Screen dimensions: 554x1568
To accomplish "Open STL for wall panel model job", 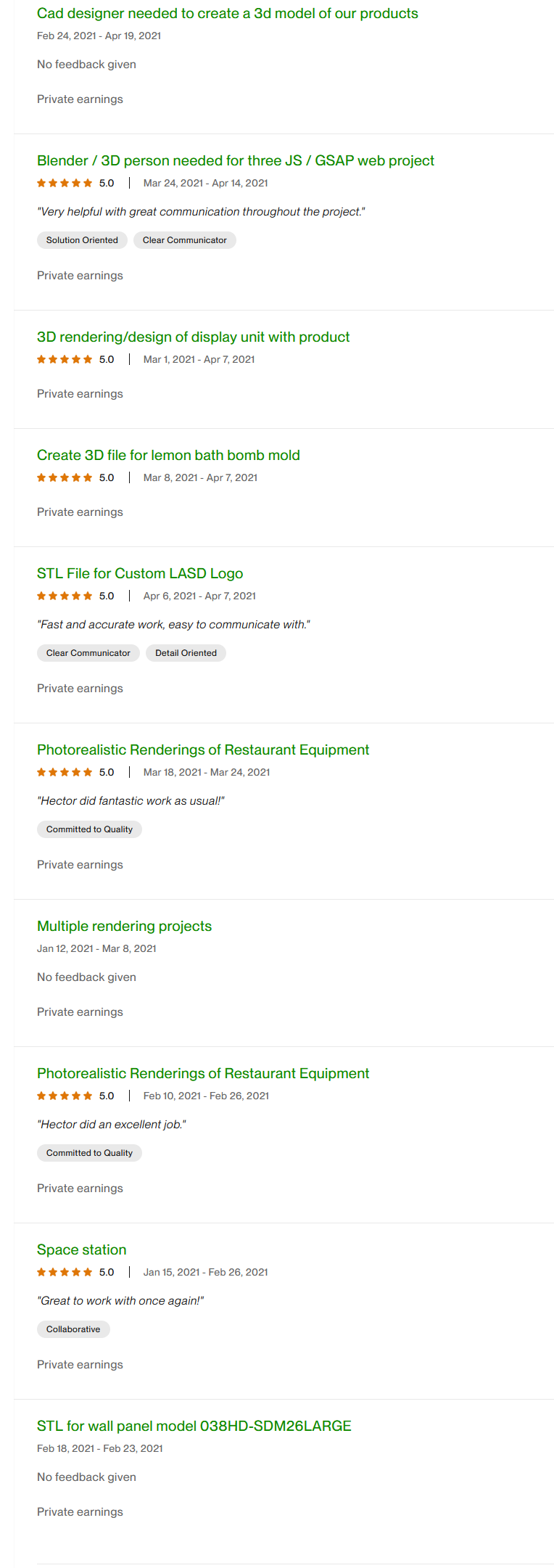I will click(x=194, y=1427).
